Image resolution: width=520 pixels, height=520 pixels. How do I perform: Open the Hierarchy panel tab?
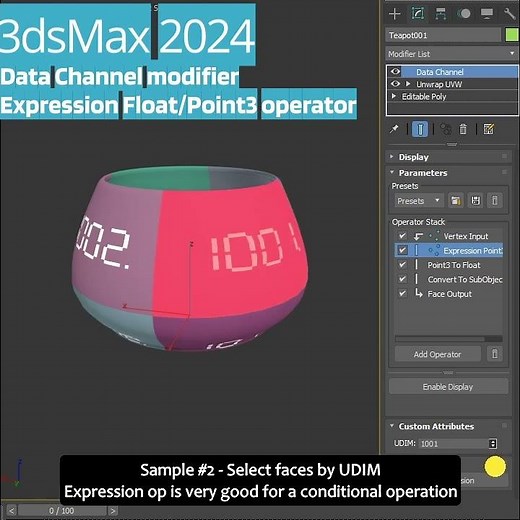441,14
